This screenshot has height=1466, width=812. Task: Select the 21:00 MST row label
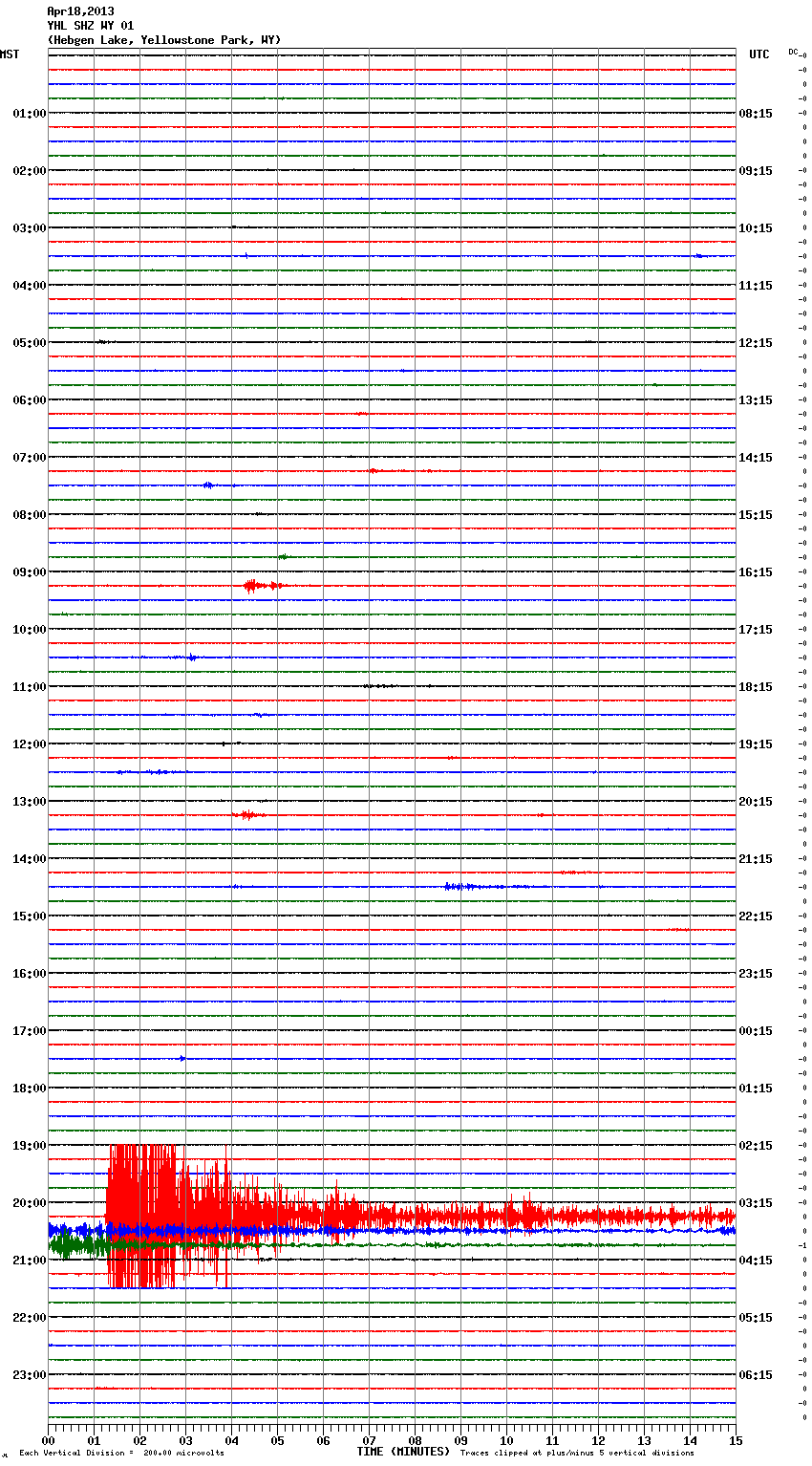tap(29, 1261)
